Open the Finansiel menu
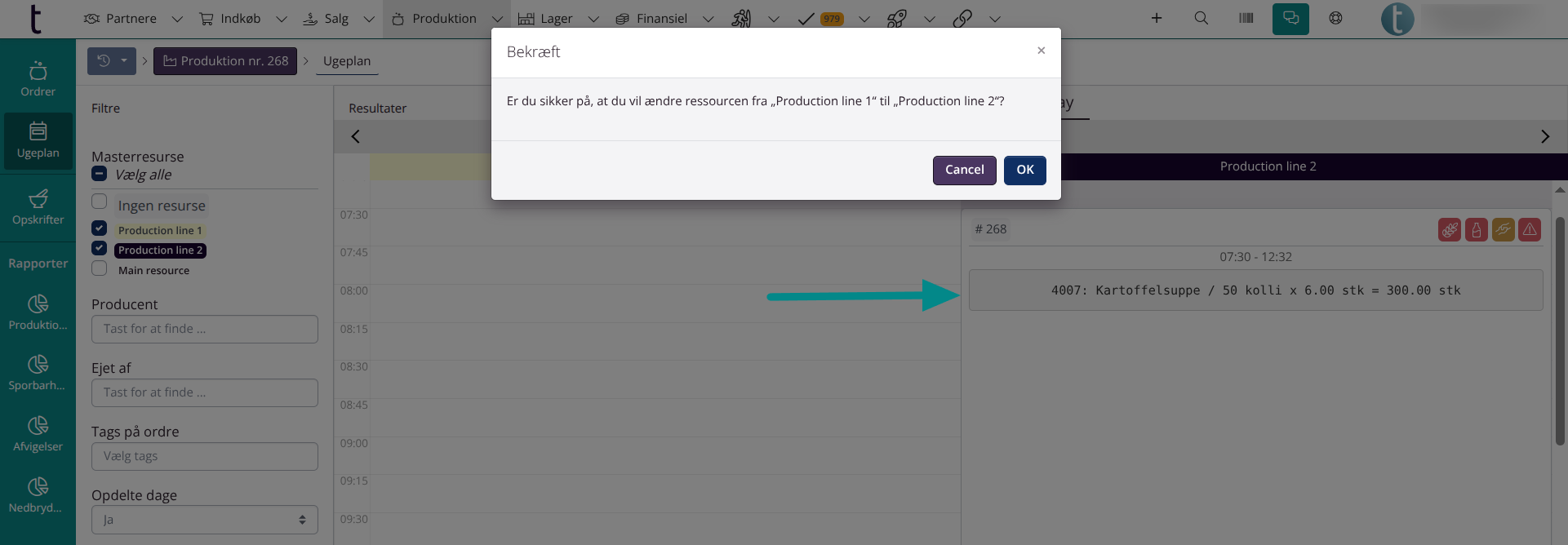1568x545 pixels. pyautogui.click(x=661, y=19)
